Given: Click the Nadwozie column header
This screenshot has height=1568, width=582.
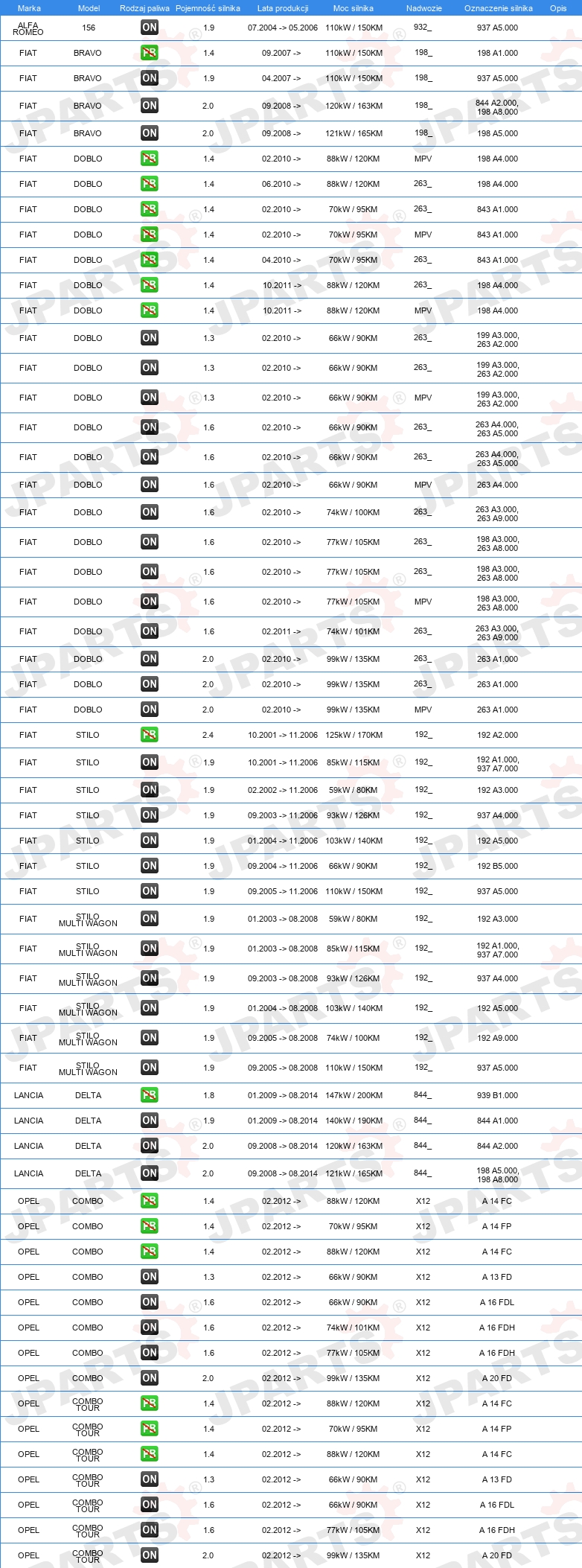Looking at the screenshot, I should pos(424,8).
